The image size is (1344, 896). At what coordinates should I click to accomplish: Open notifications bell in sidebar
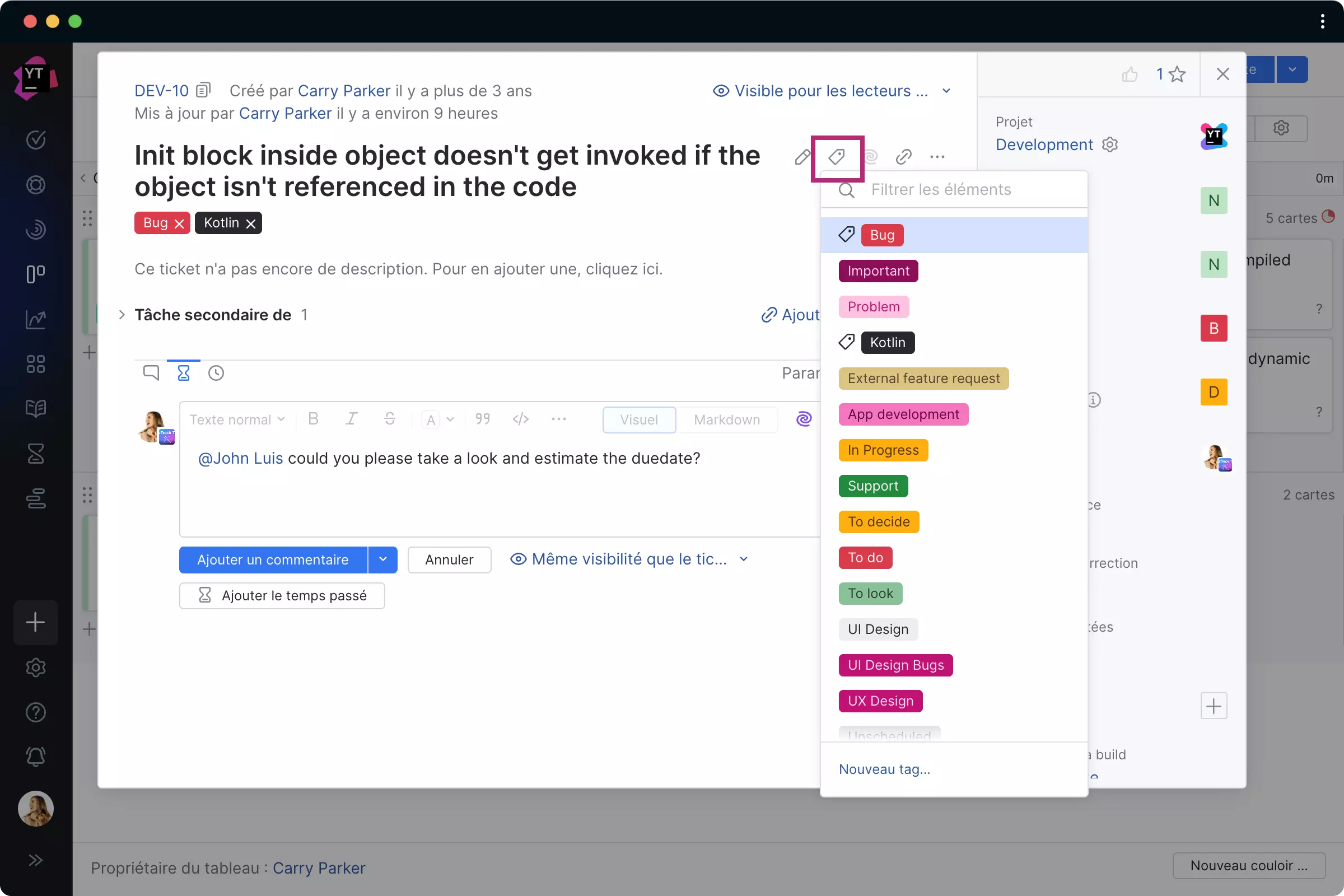coord(35,757)
